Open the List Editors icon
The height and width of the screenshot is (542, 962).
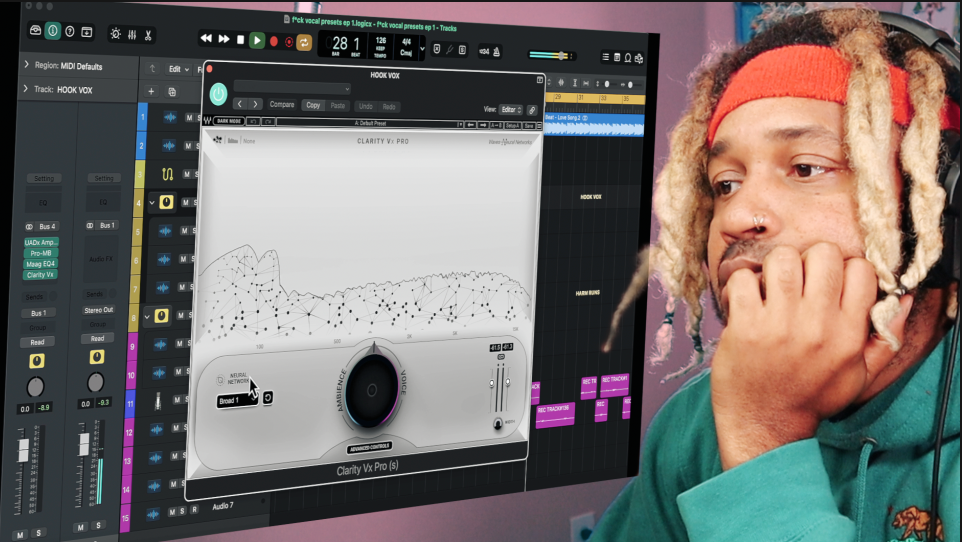click(x=606, y=56)
